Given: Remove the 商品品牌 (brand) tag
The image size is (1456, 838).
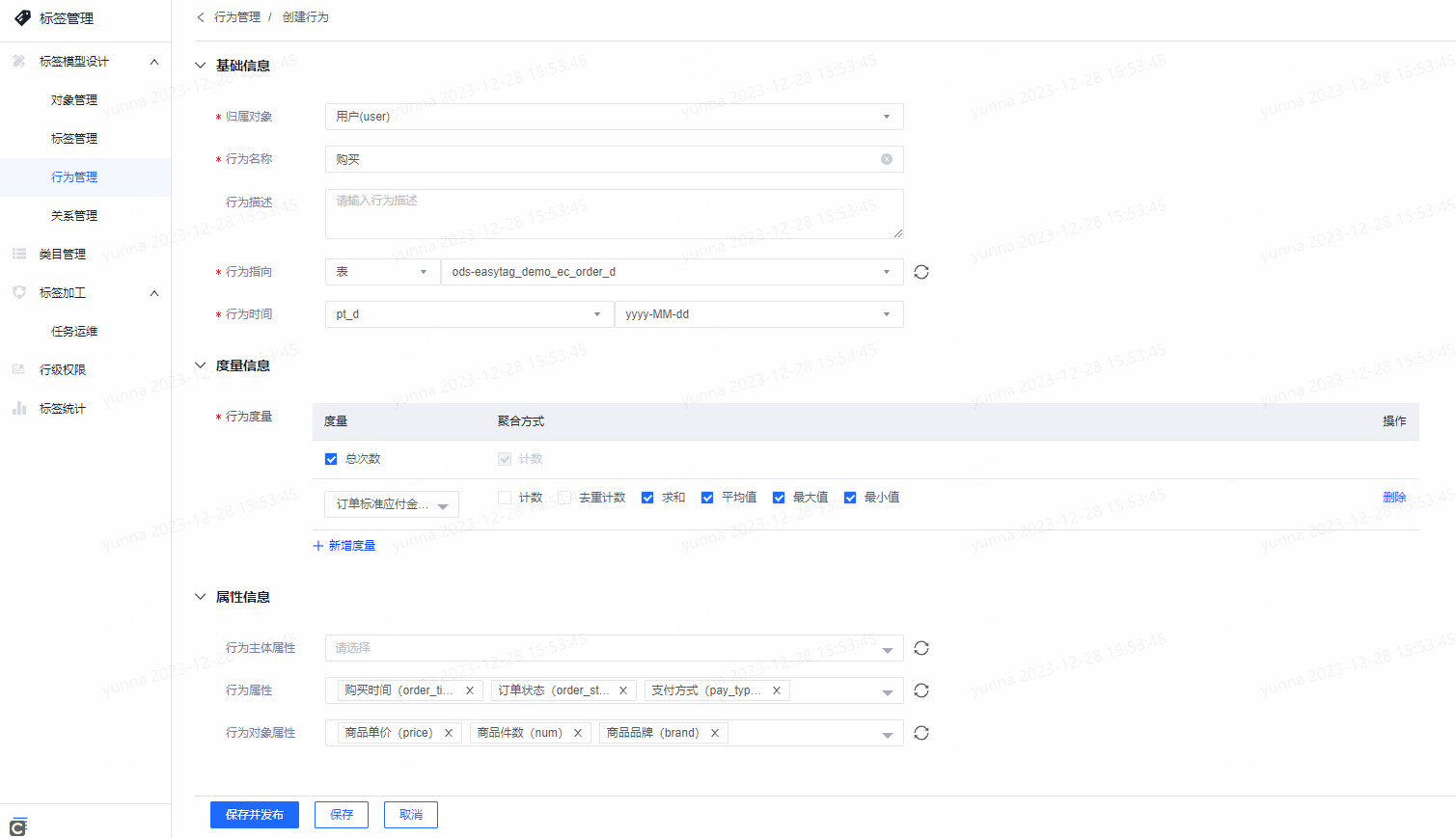Looking at the screenshot, I should [x=715, y=733].
